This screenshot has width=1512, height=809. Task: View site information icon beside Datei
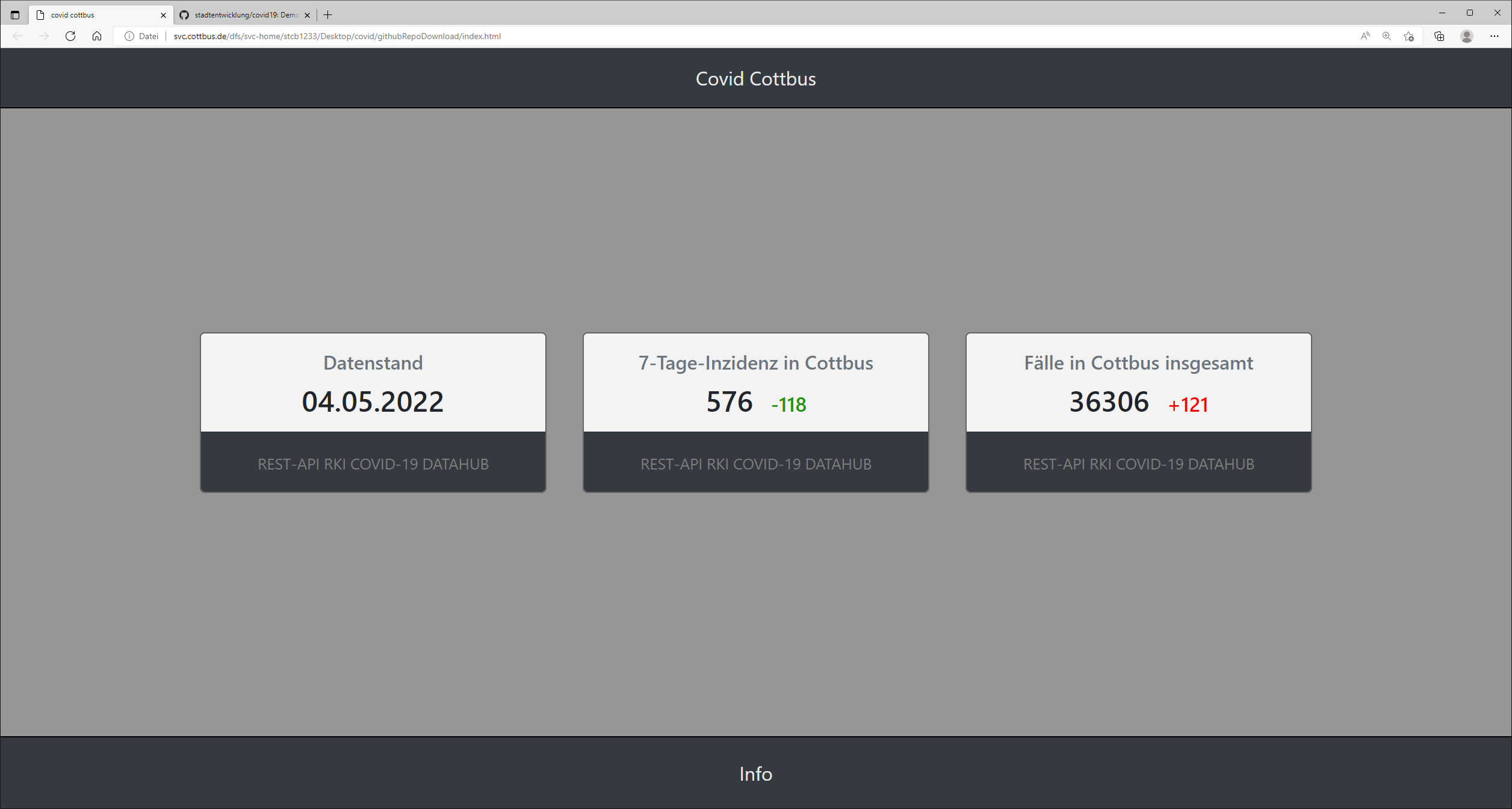coord(129,36)
